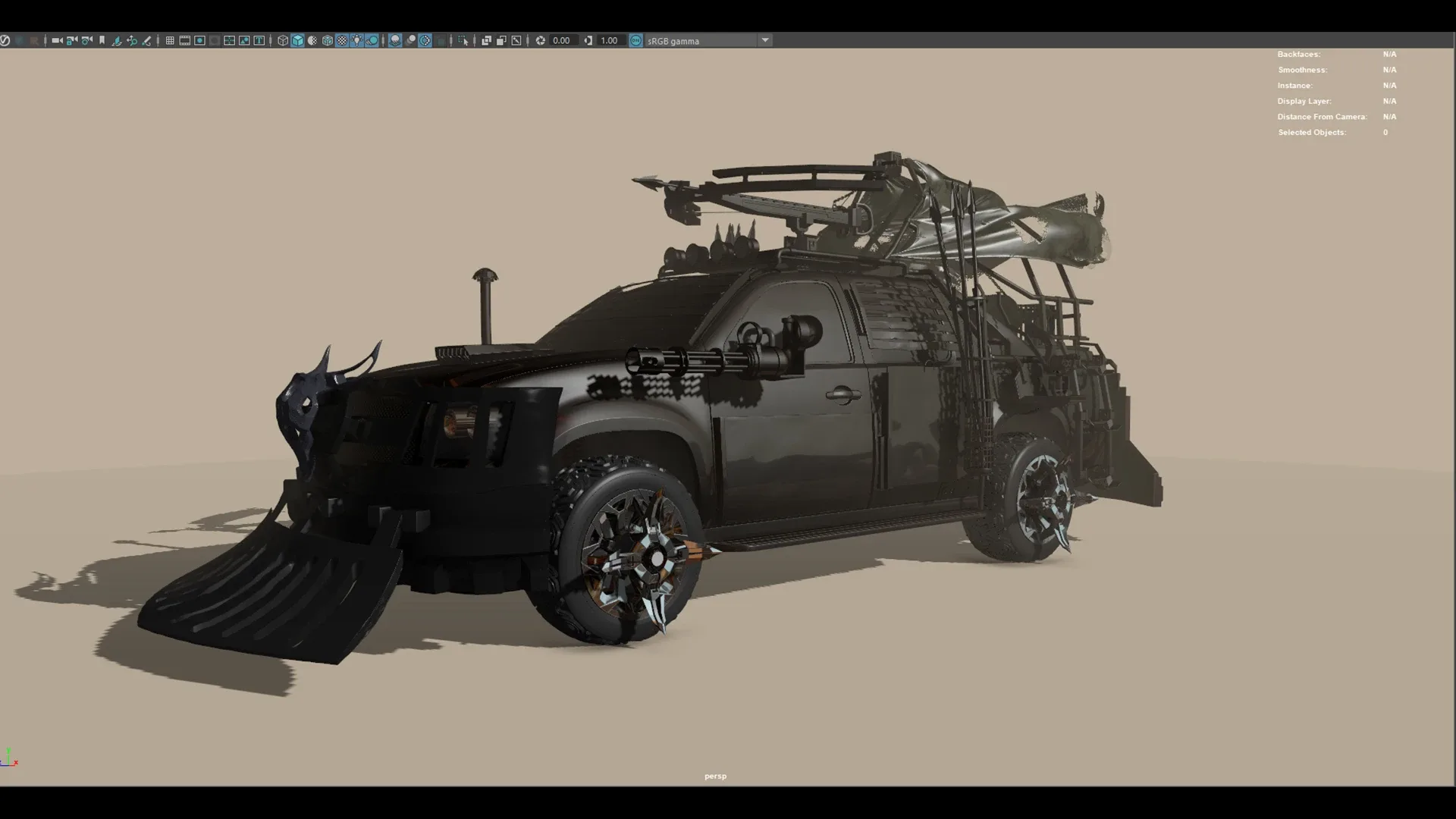
Task: Click the view transform dropdown arrow
Action: pos(765,40)
